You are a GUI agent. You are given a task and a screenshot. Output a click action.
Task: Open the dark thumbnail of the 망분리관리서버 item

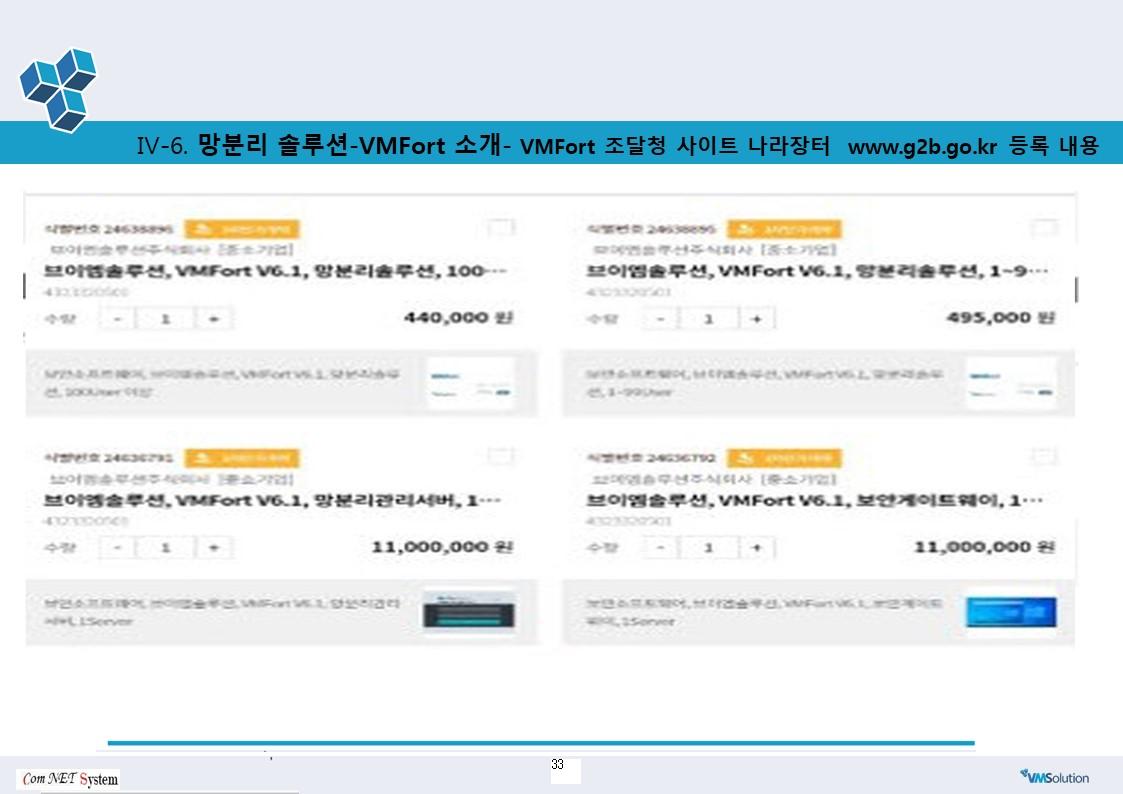469,611
